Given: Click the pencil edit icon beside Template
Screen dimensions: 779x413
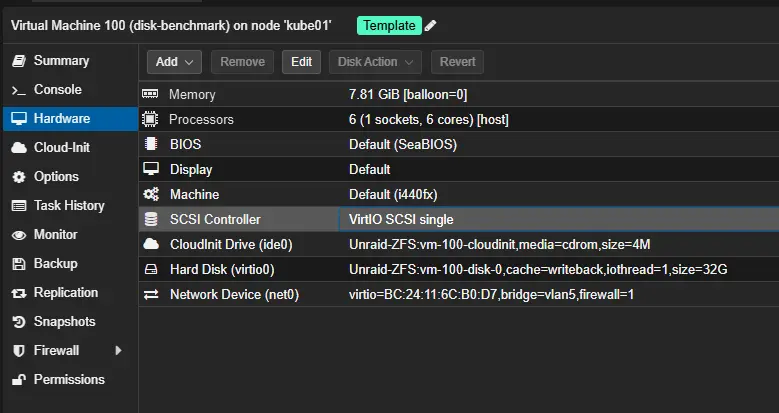Looking at the screenshot, I should coord(430,25).
